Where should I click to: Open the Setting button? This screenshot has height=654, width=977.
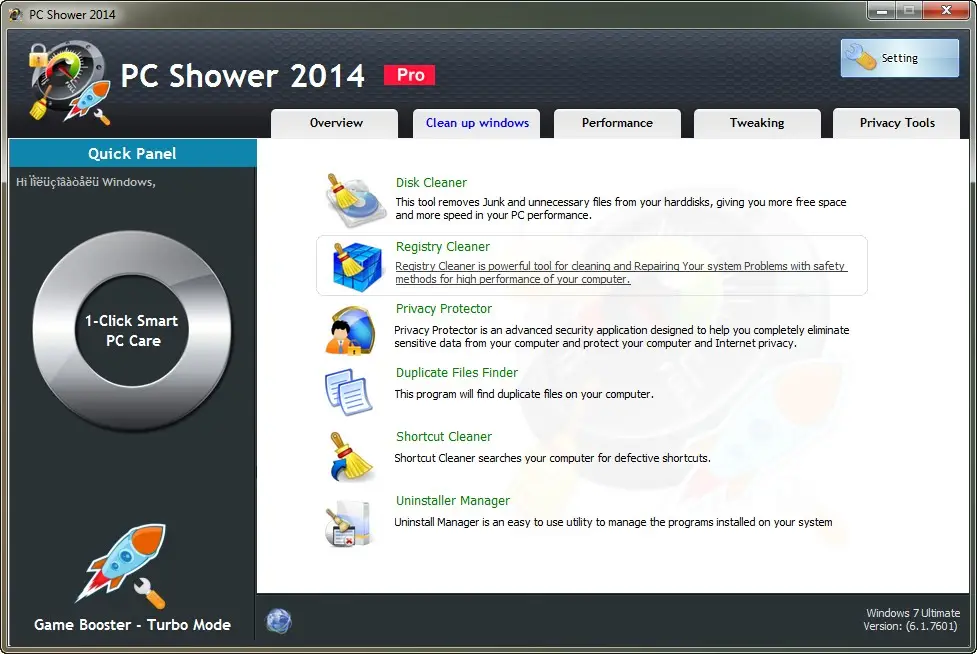pos(899,58)
